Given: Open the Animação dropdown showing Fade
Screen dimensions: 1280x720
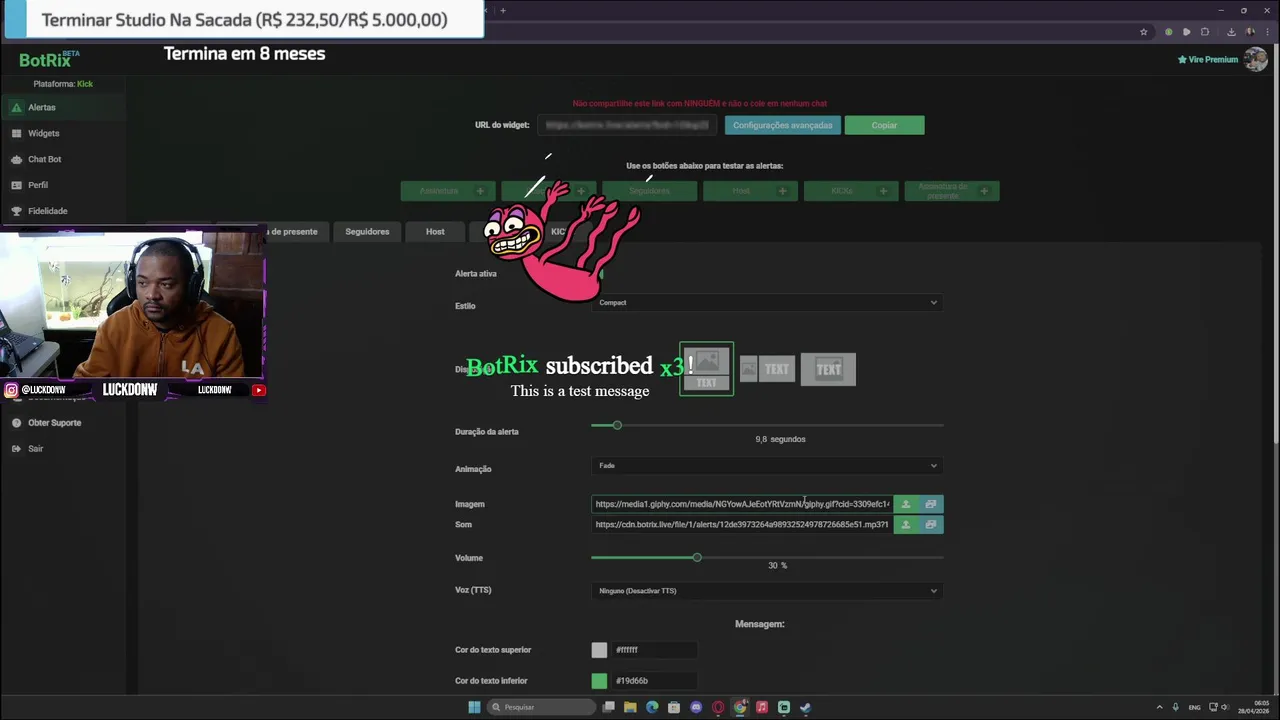Looking at the screenshot, I should click(x=767, y=466).
